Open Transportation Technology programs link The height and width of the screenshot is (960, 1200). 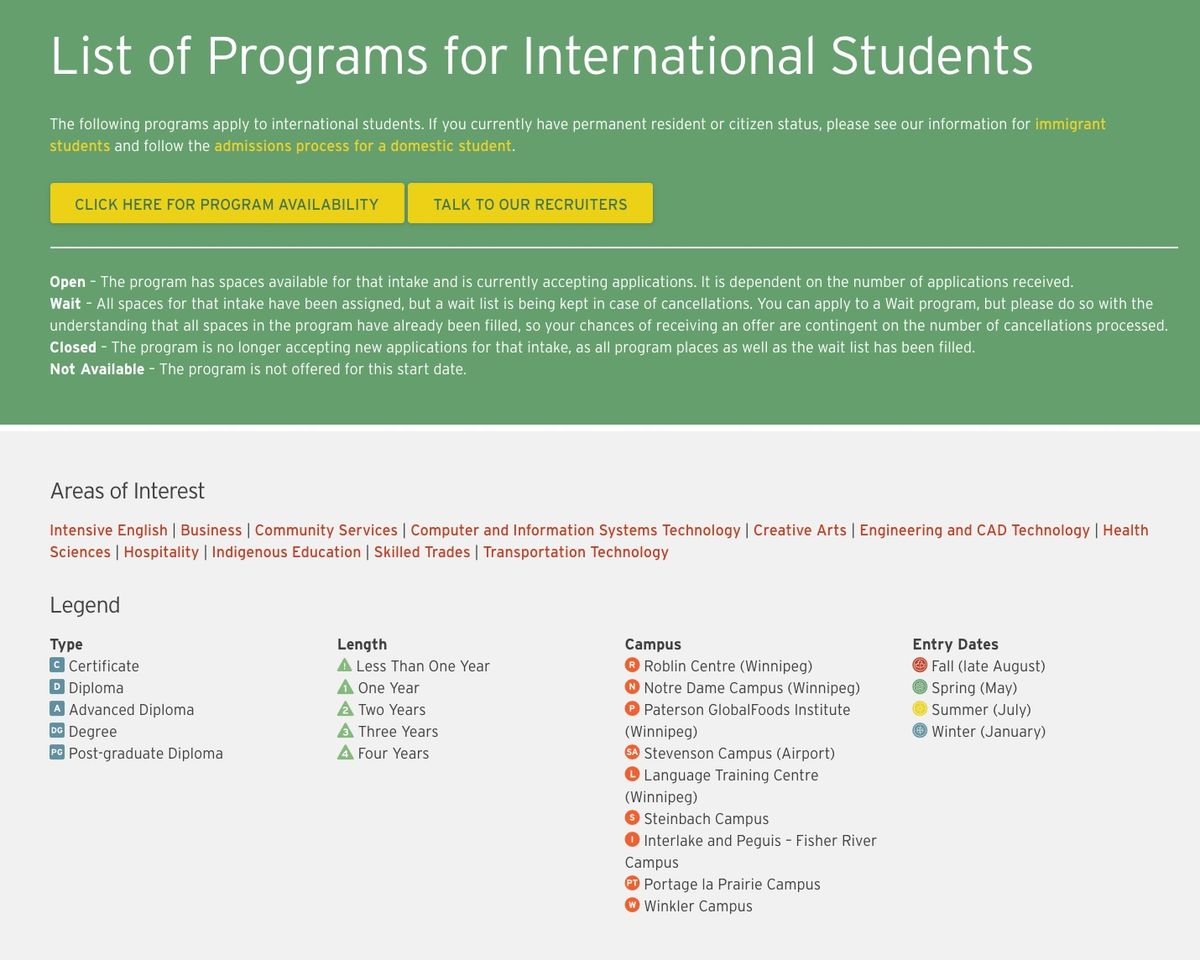tap(575, 552)
